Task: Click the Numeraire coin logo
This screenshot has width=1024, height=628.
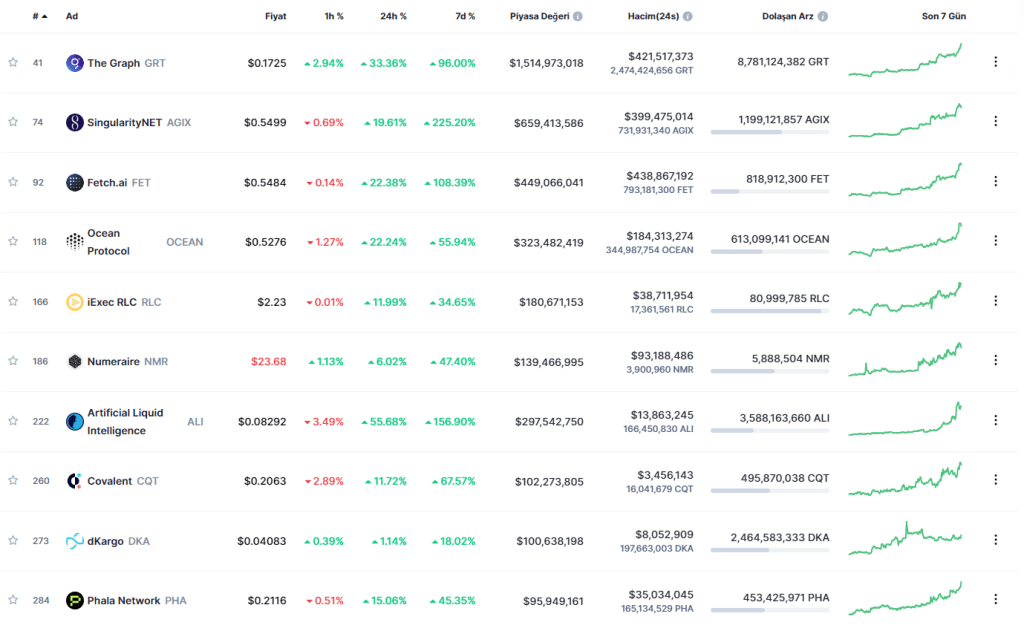Action: coord(74,361)
